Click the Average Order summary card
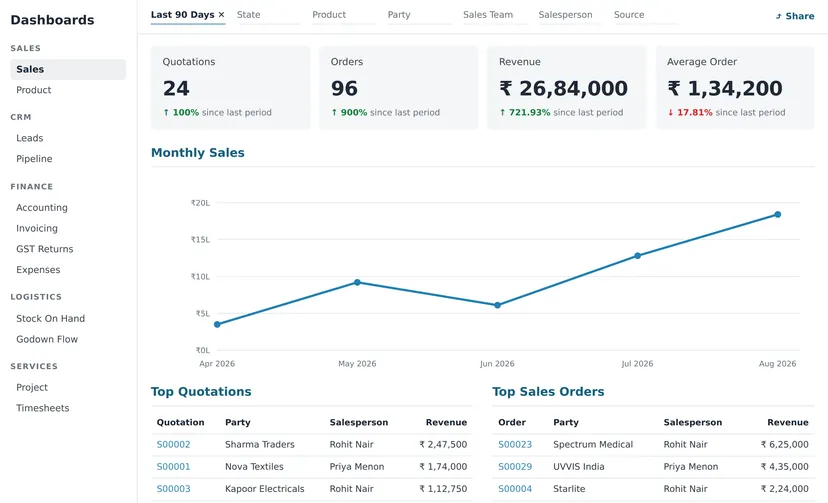Image resolution: width=828 pixels, height=503 pixels. point(735,88)
